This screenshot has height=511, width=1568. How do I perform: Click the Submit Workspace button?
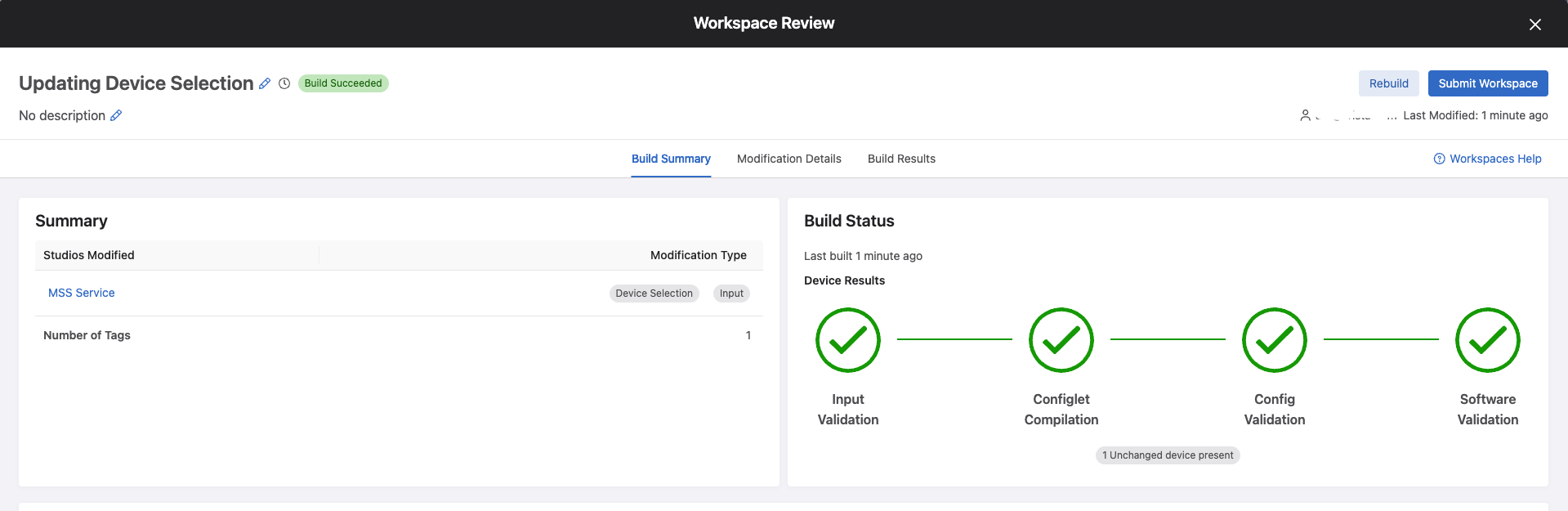(1488, 83)
